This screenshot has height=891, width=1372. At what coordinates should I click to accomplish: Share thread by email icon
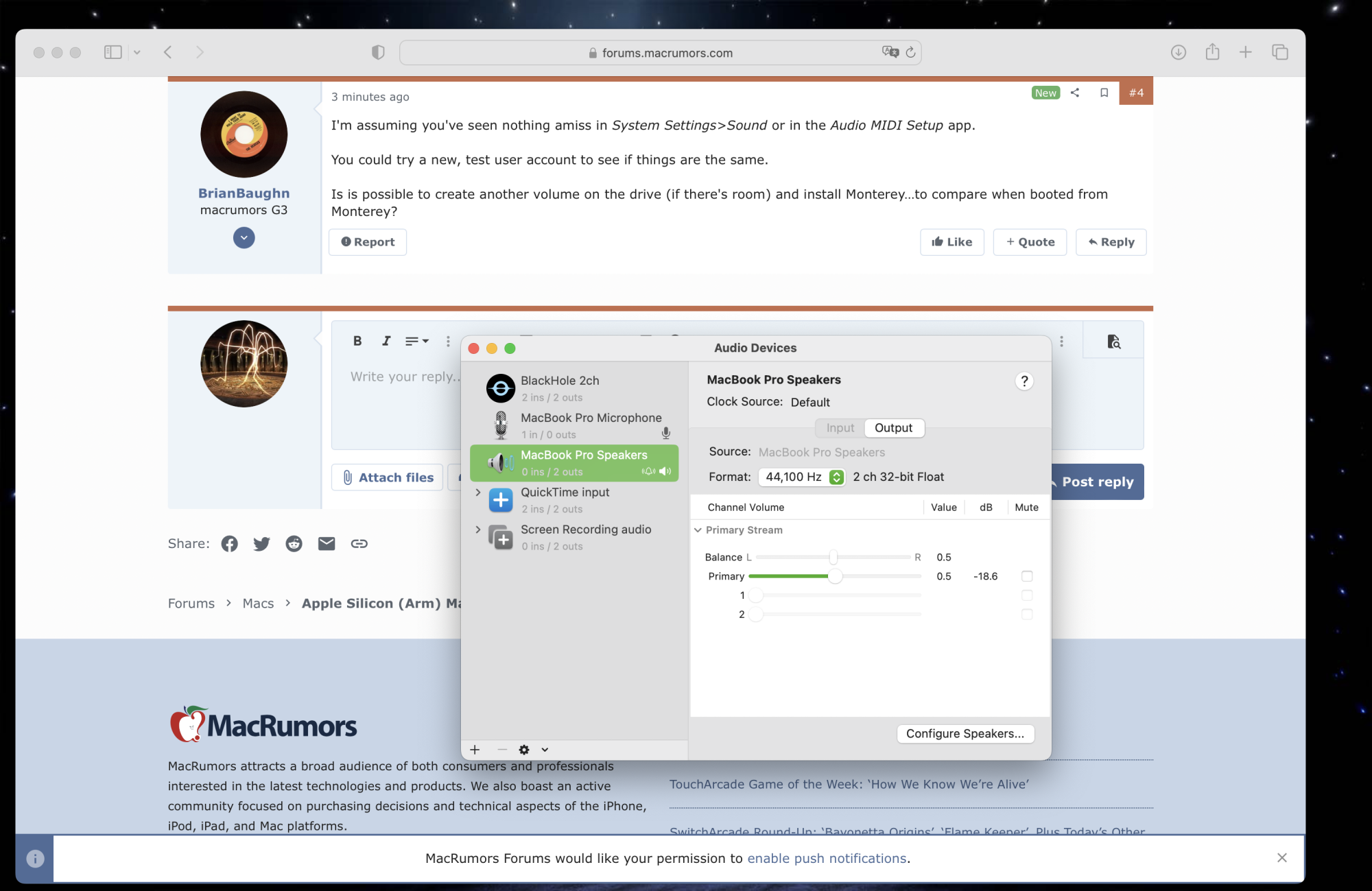[327, 544]
